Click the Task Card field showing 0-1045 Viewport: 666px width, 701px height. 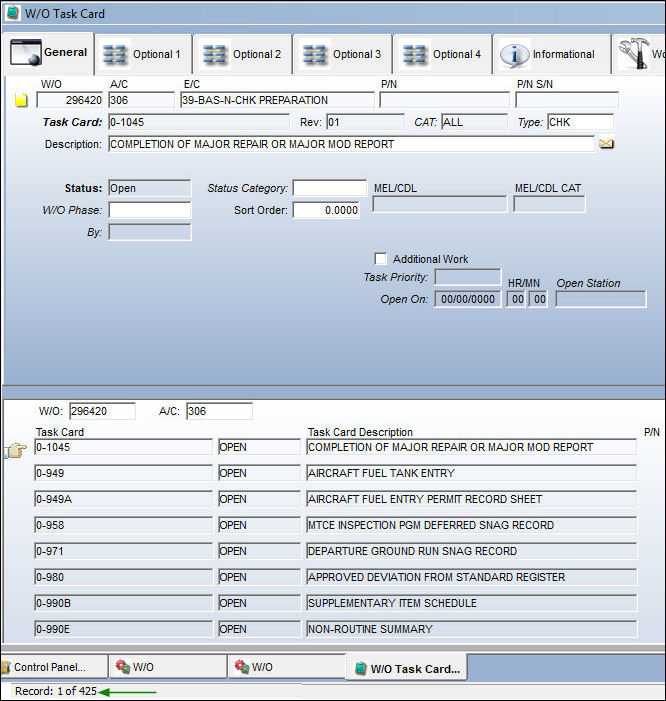(199, 122)
